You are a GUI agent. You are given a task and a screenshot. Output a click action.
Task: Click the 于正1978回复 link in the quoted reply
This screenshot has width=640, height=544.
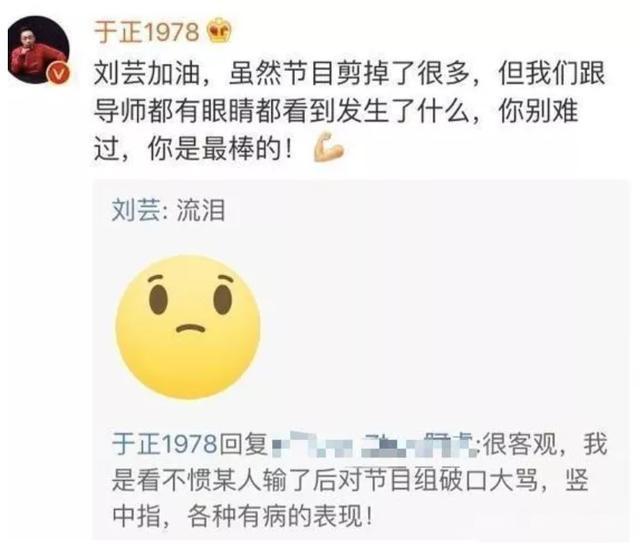click(190, 444)
